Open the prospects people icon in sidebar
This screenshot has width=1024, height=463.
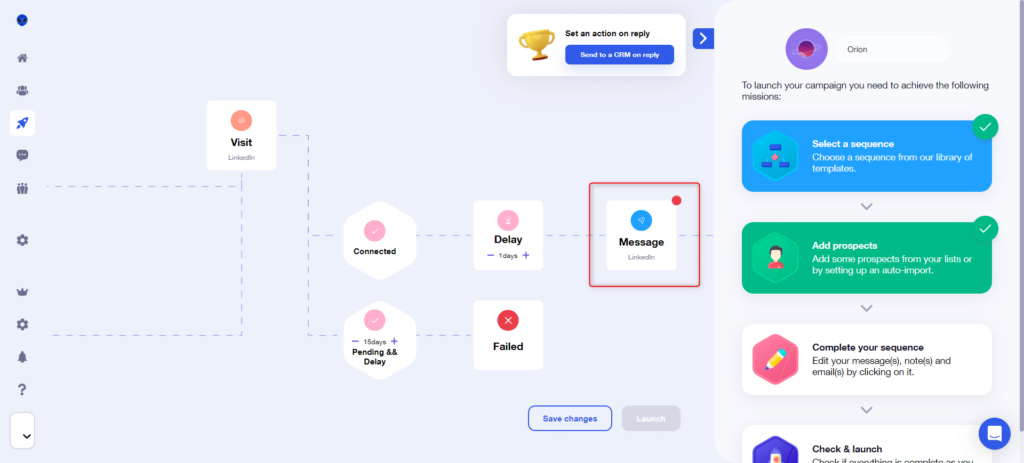tap(22, 91)
